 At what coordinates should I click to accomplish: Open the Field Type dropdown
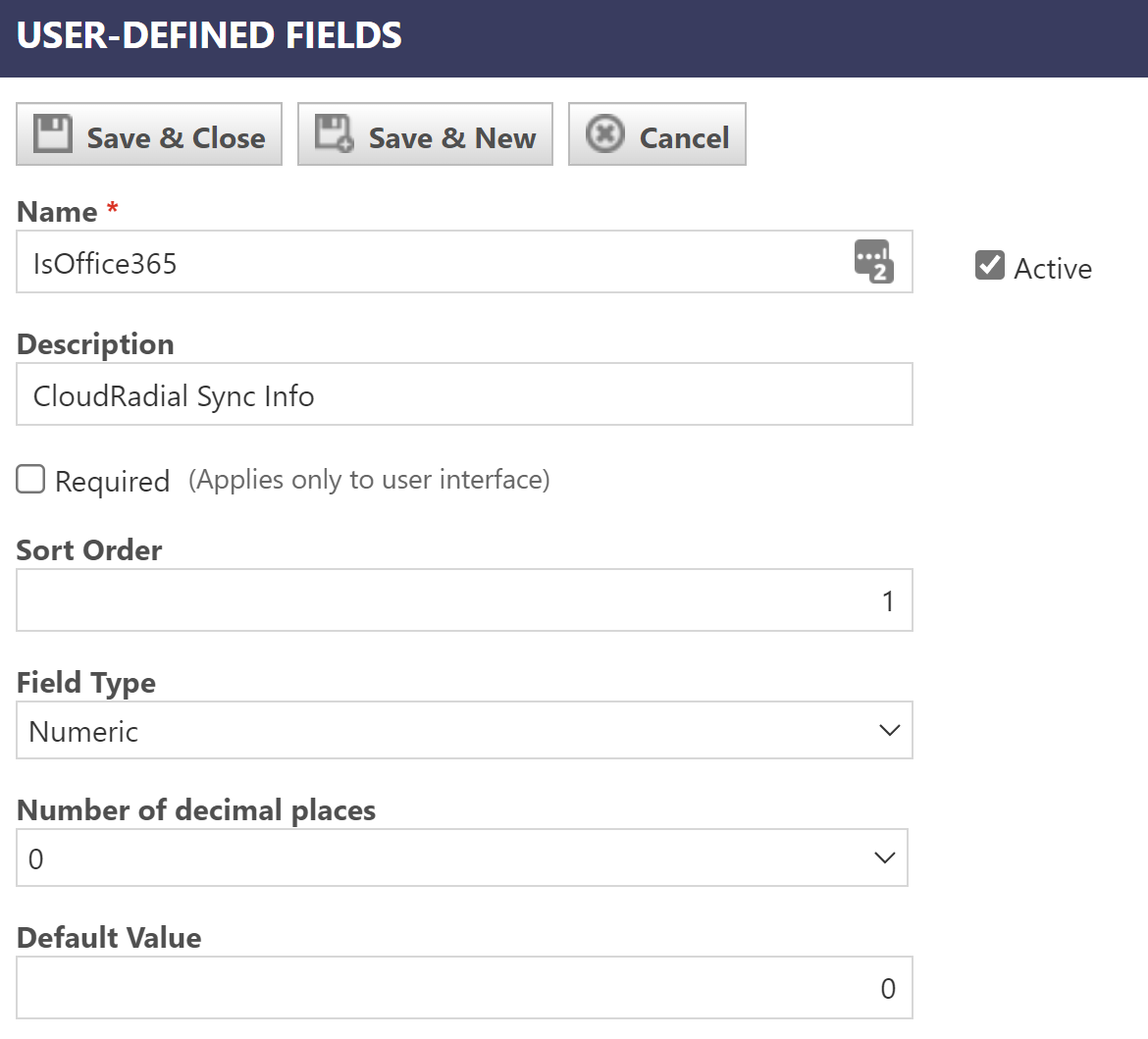point(464,730)
